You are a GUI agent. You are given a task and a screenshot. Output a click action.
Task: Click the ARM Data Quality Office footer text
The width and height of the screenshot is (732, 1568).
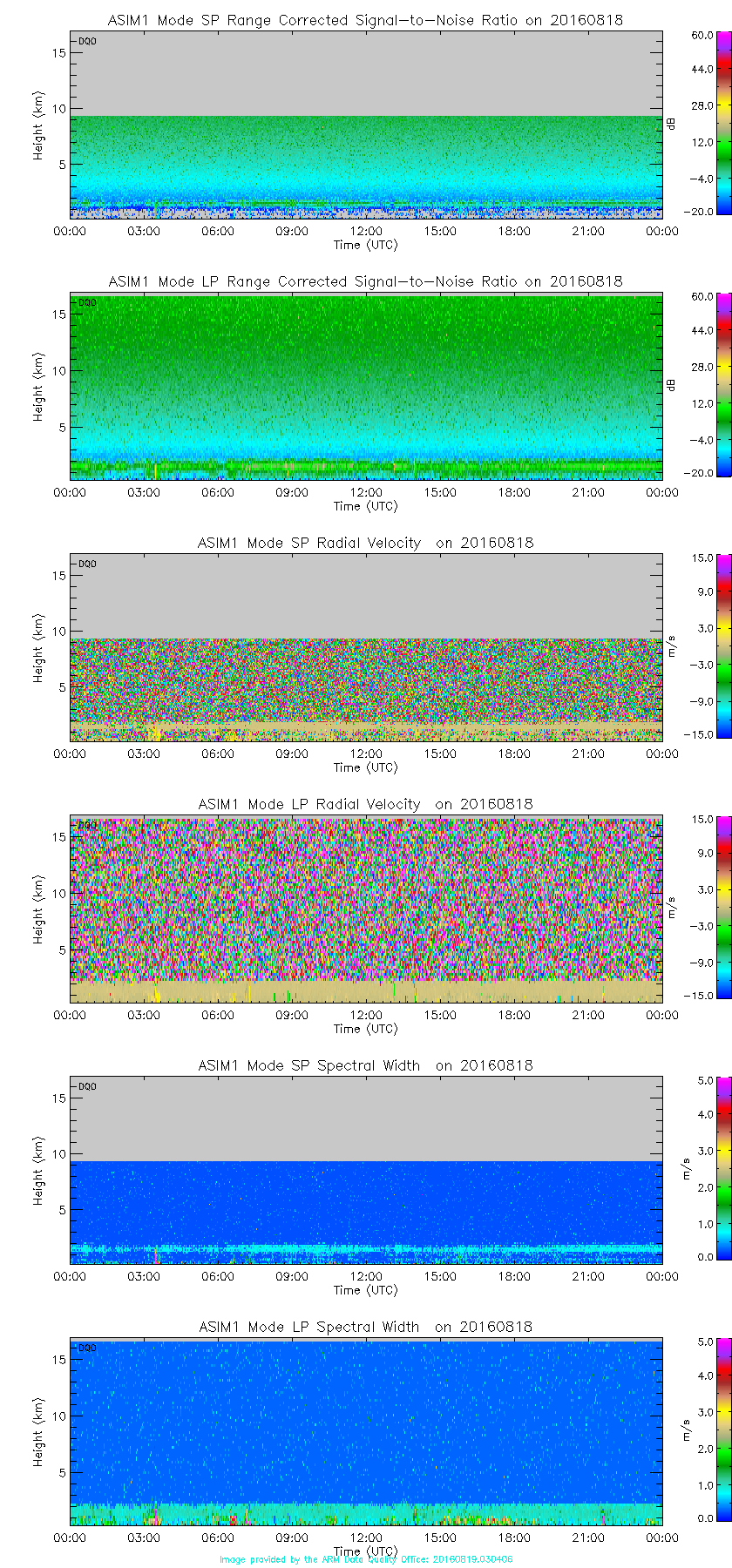pyautogui.click(x=365, y=1559)
